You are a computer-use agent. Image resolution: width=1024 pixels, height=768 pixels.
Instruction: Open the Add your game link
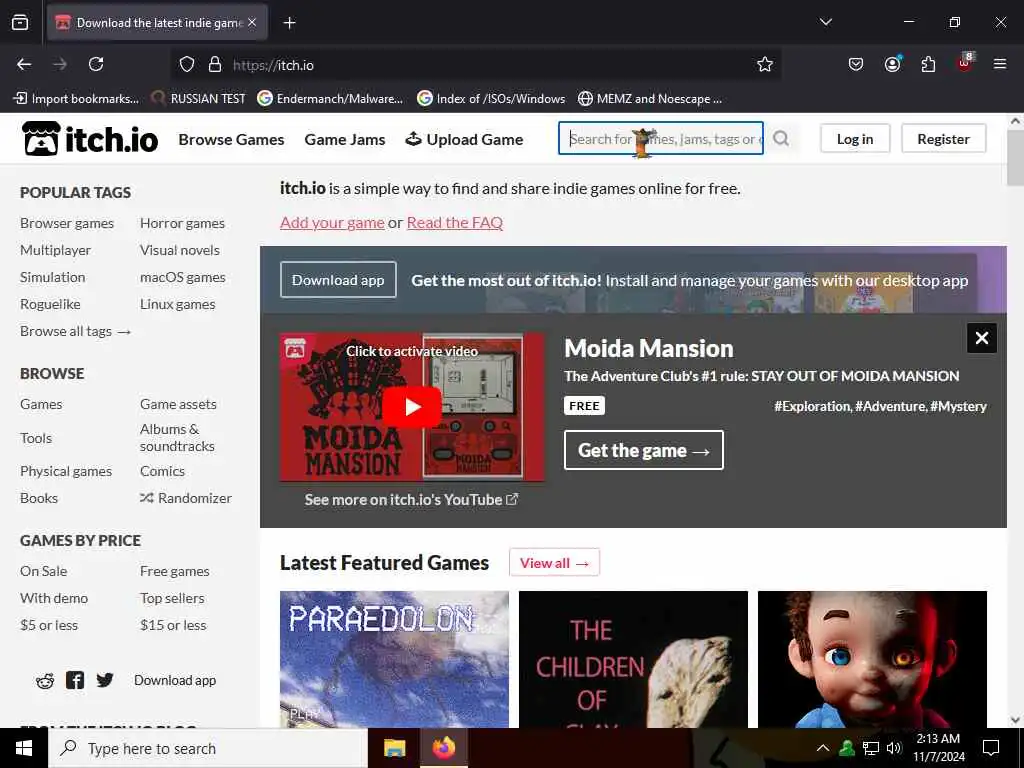(332, 223)
